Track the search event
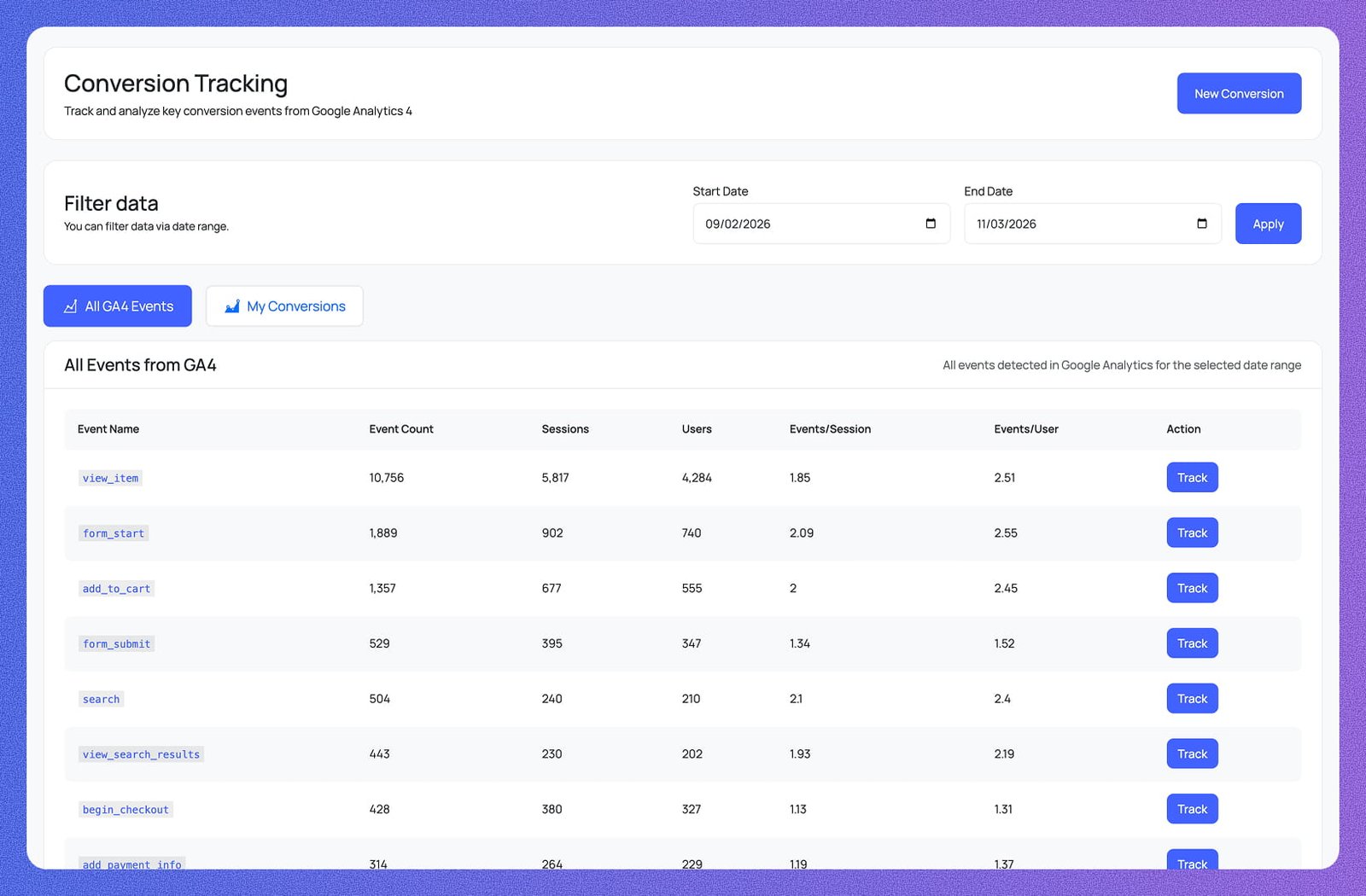1366x896 pixels. click(1192, 698)
